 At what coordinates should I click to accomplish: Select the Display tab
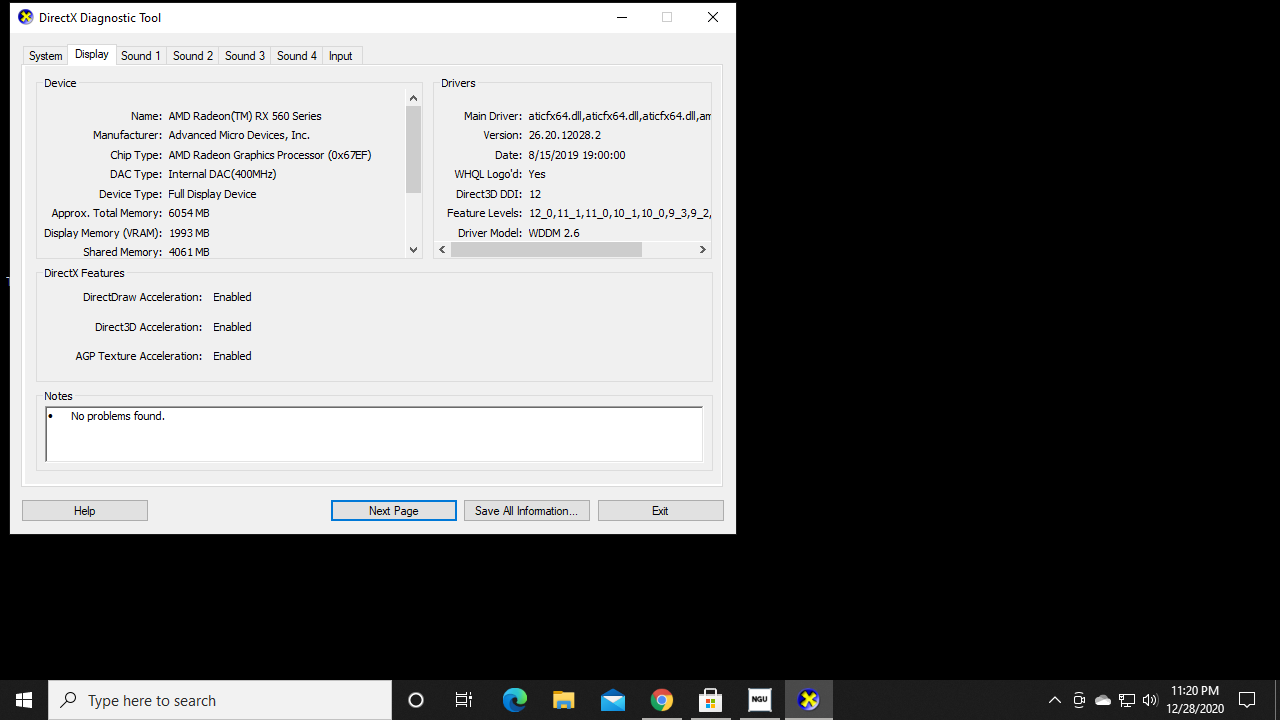tap(92, 55)
